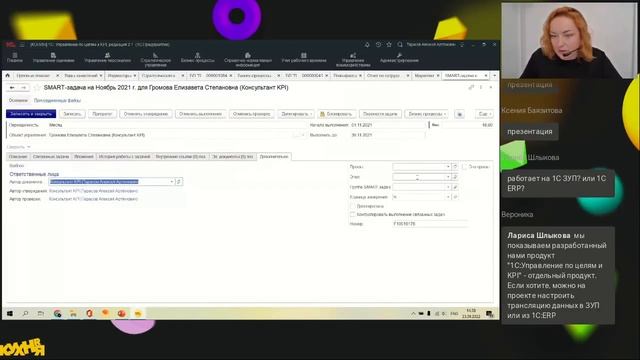640x360 pixels.
Task: Open Справочно-нормативная информация section
Action: 248,60
